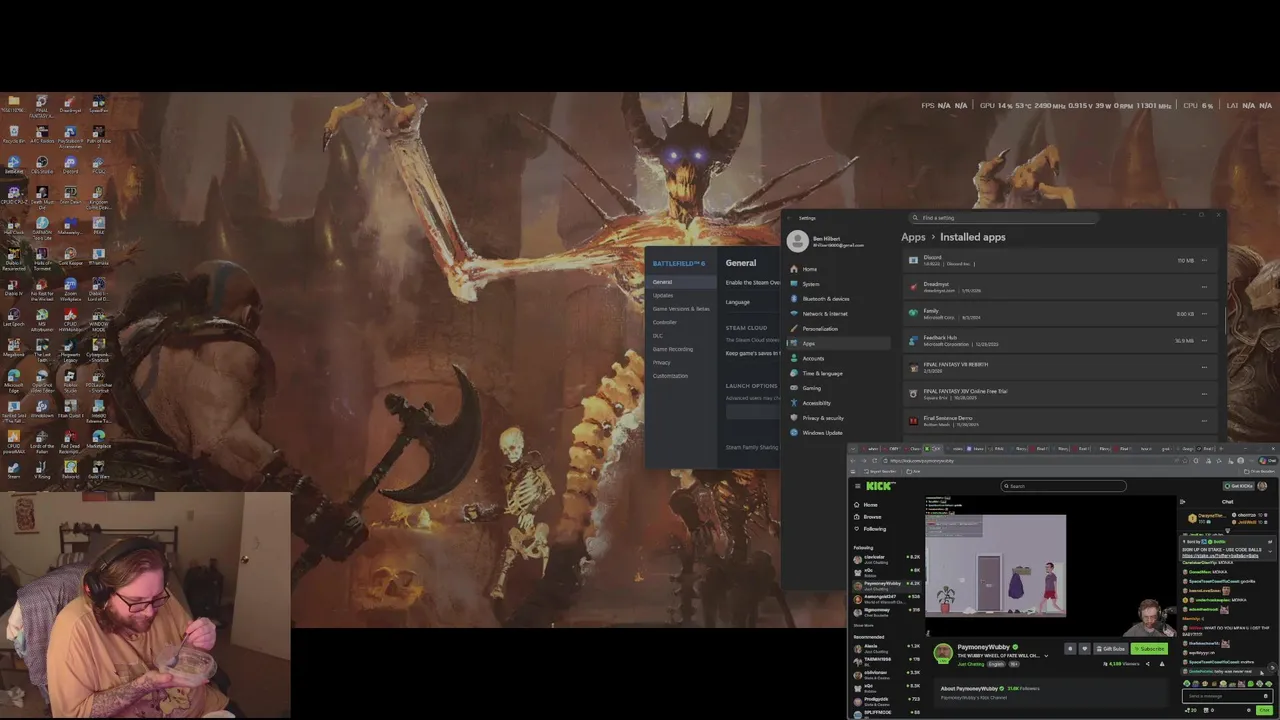This screenshot has width=1280, height=720.
Task: Expand the Kick stream title chevron
Action: (1046, 656)
